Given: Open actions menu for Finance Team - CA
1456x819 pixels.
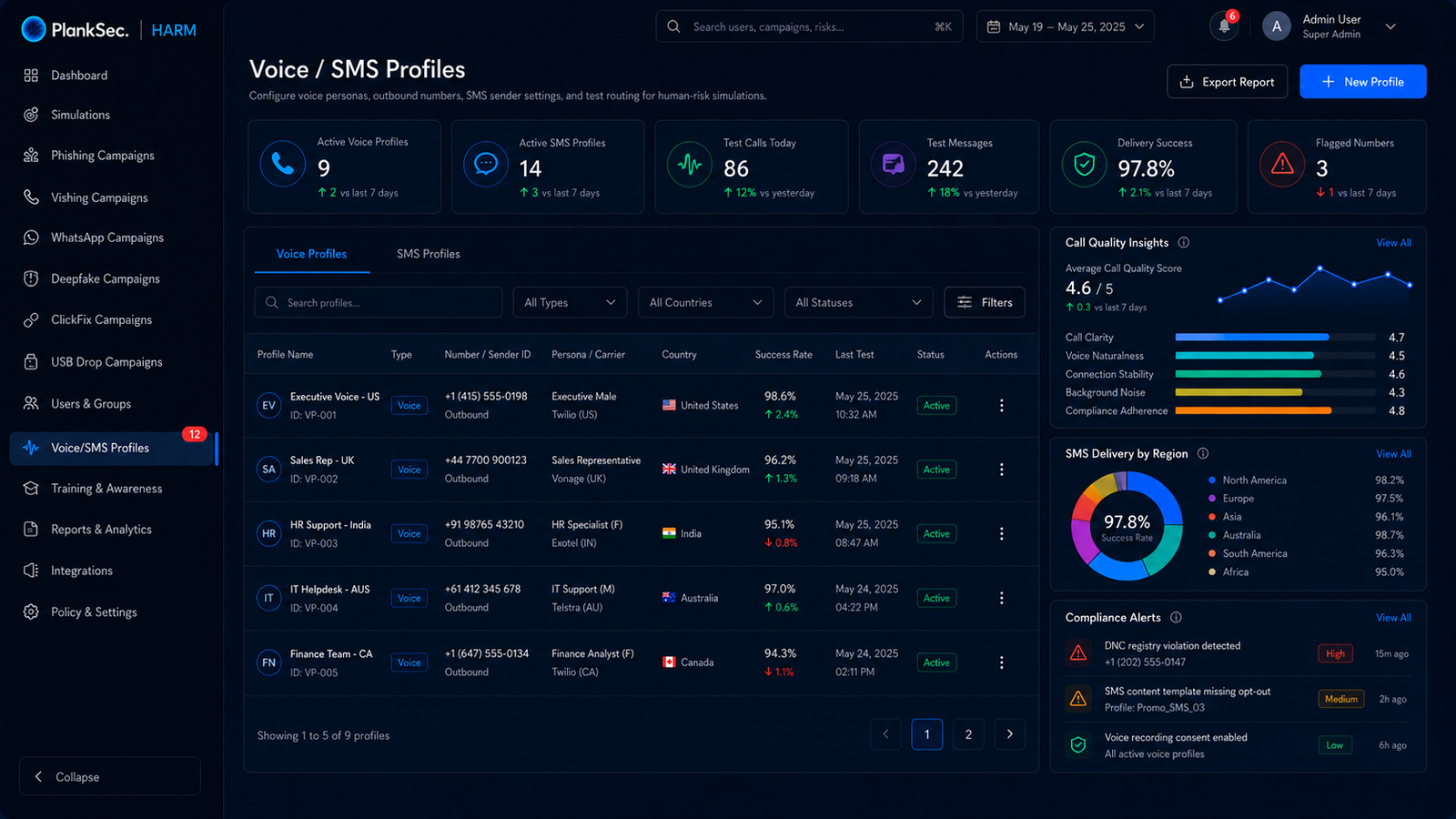Looking at the screenshot, I should click(x=1001, y=662).
